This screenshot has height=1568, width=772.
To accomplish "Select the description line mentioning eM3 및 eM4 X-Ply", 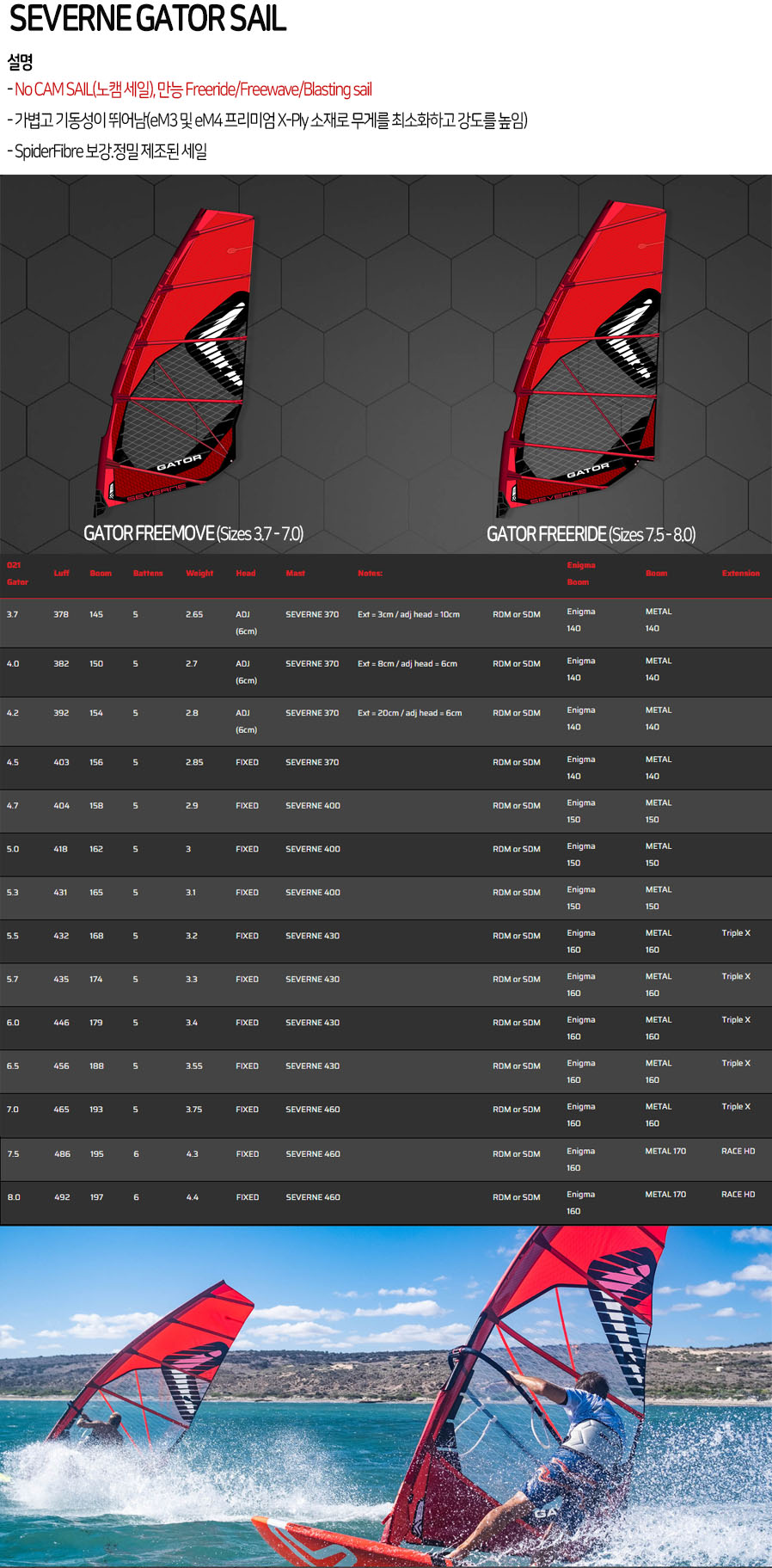I will pos(267,120).
